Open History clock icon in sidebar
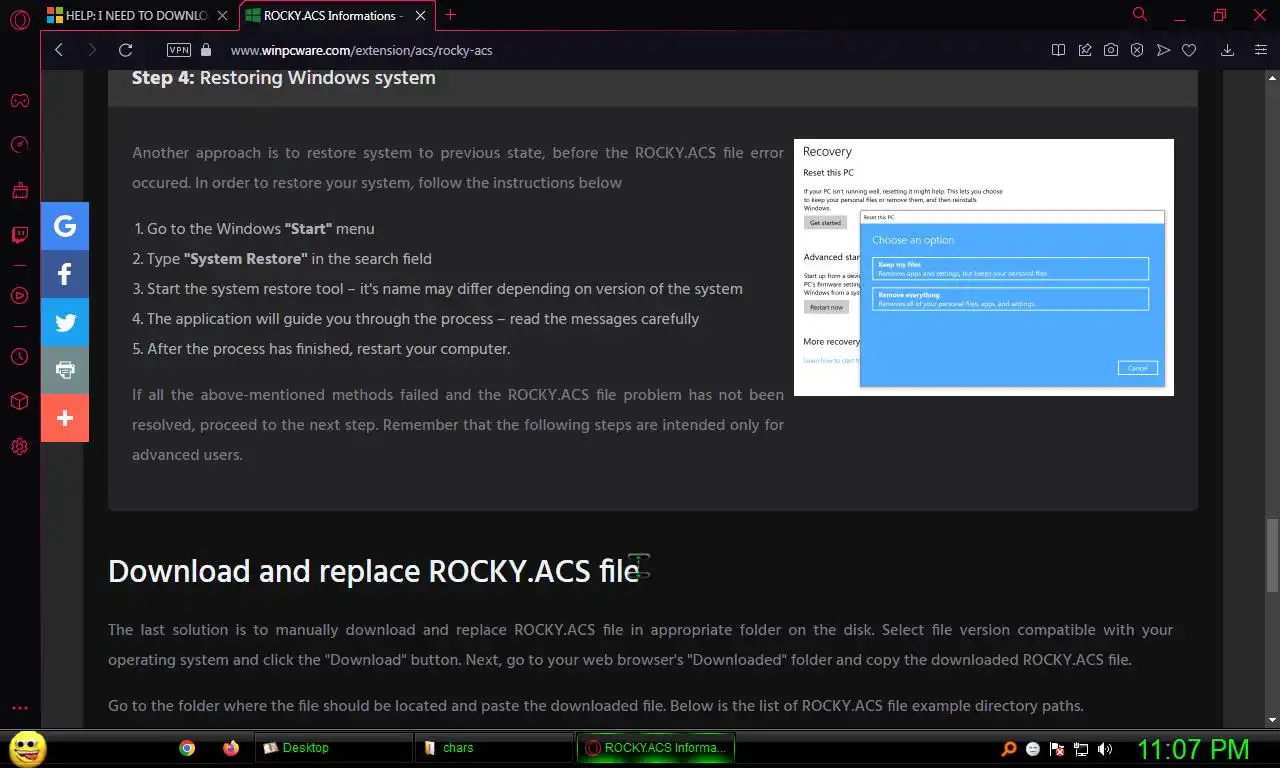This screenshot has height=768, width=1280. tap(20, 356)
